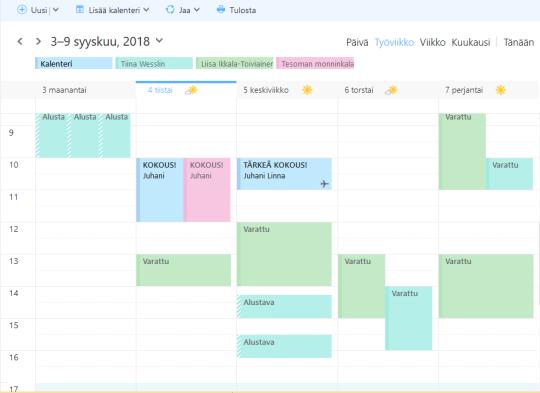Viewport: 540px width, 393px height.
Task: Open Wednesday's Alustava event at 15
Action: click(x=284, y=346)
